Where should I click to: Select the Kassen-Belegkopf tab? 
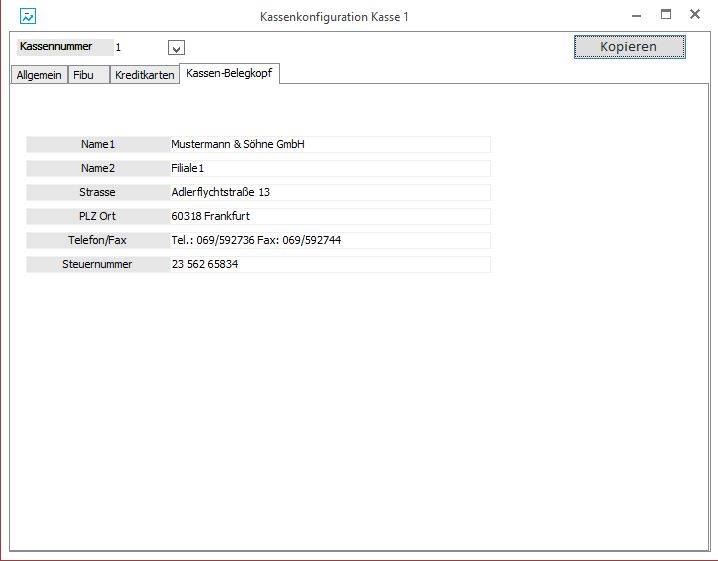pyautogui.click(x=229, y=74)
